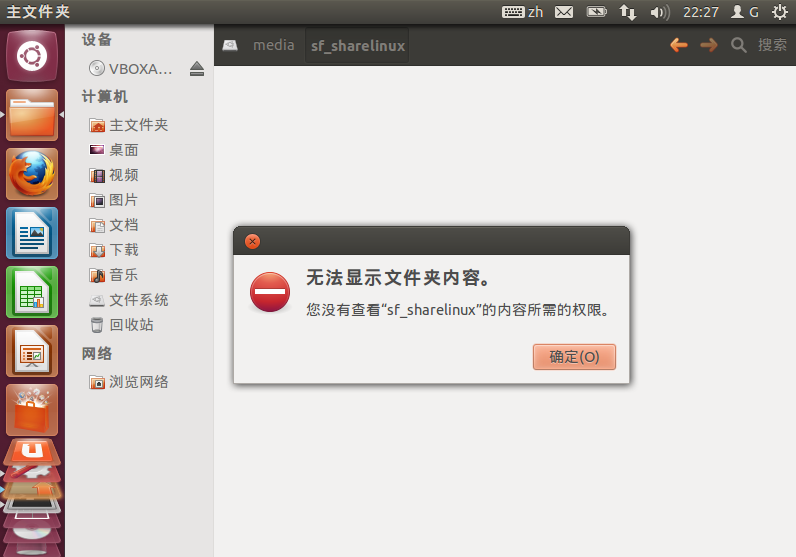Open user account menu G

(x=745, y=12)
